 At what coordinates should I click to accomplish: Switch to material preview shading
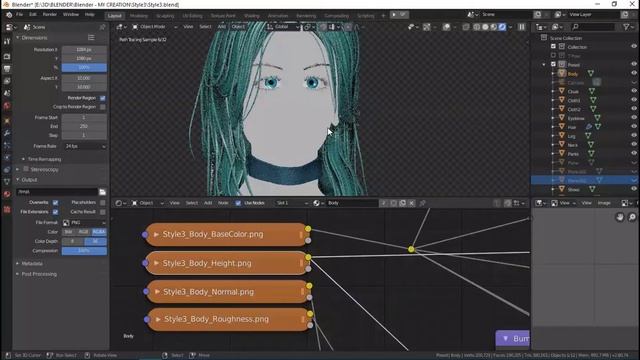click(x=494, y=27)
